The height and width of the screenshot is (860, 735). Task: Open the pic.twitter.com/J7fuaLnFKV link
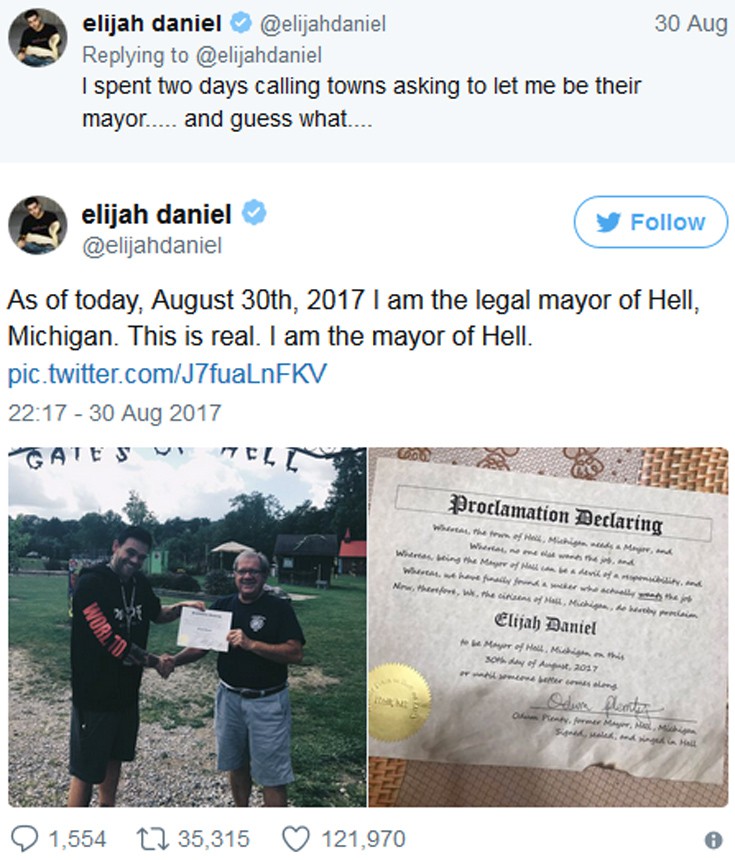167,374
